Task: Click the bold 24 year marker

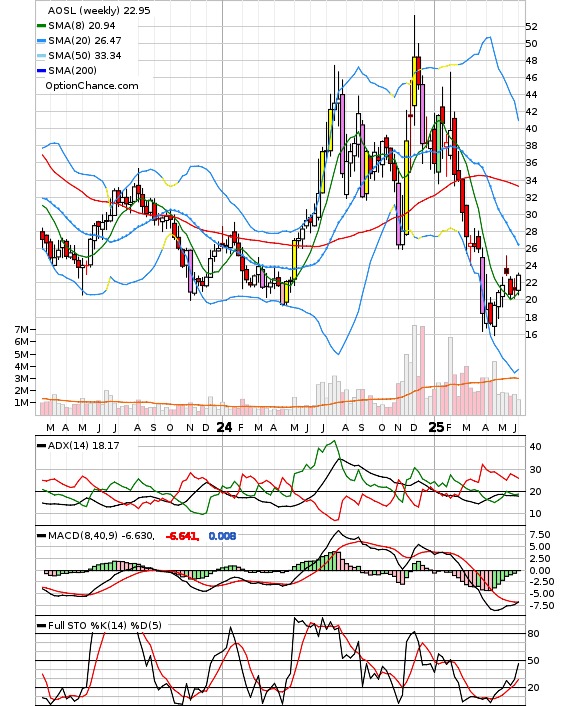Action: pyautogui.click(x=224, y=427)
